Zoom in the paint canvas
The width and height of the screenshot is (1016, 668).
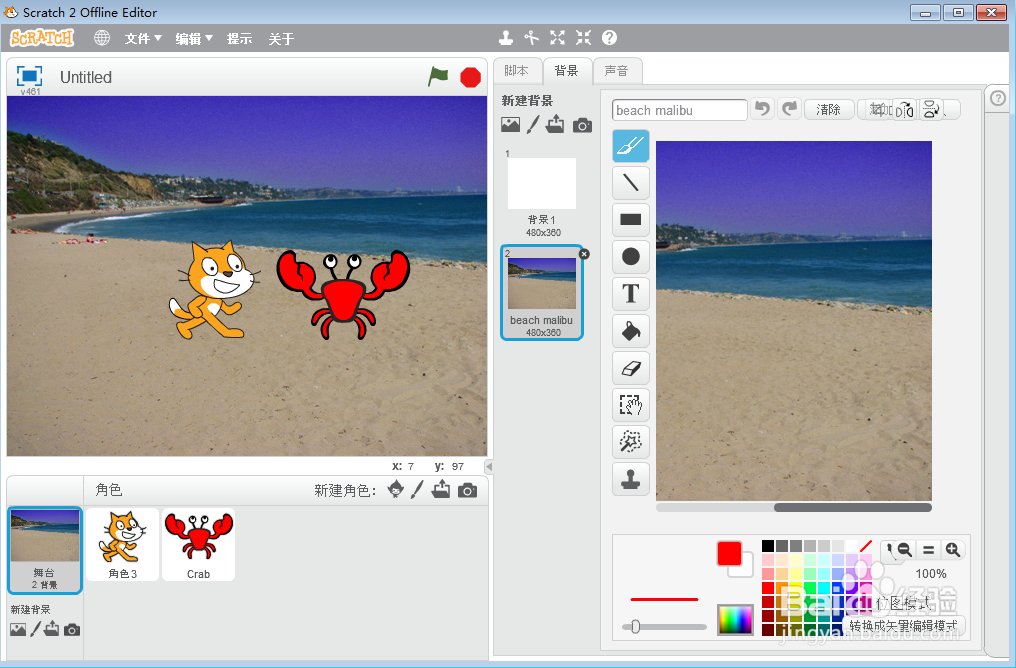click(952, 550)
